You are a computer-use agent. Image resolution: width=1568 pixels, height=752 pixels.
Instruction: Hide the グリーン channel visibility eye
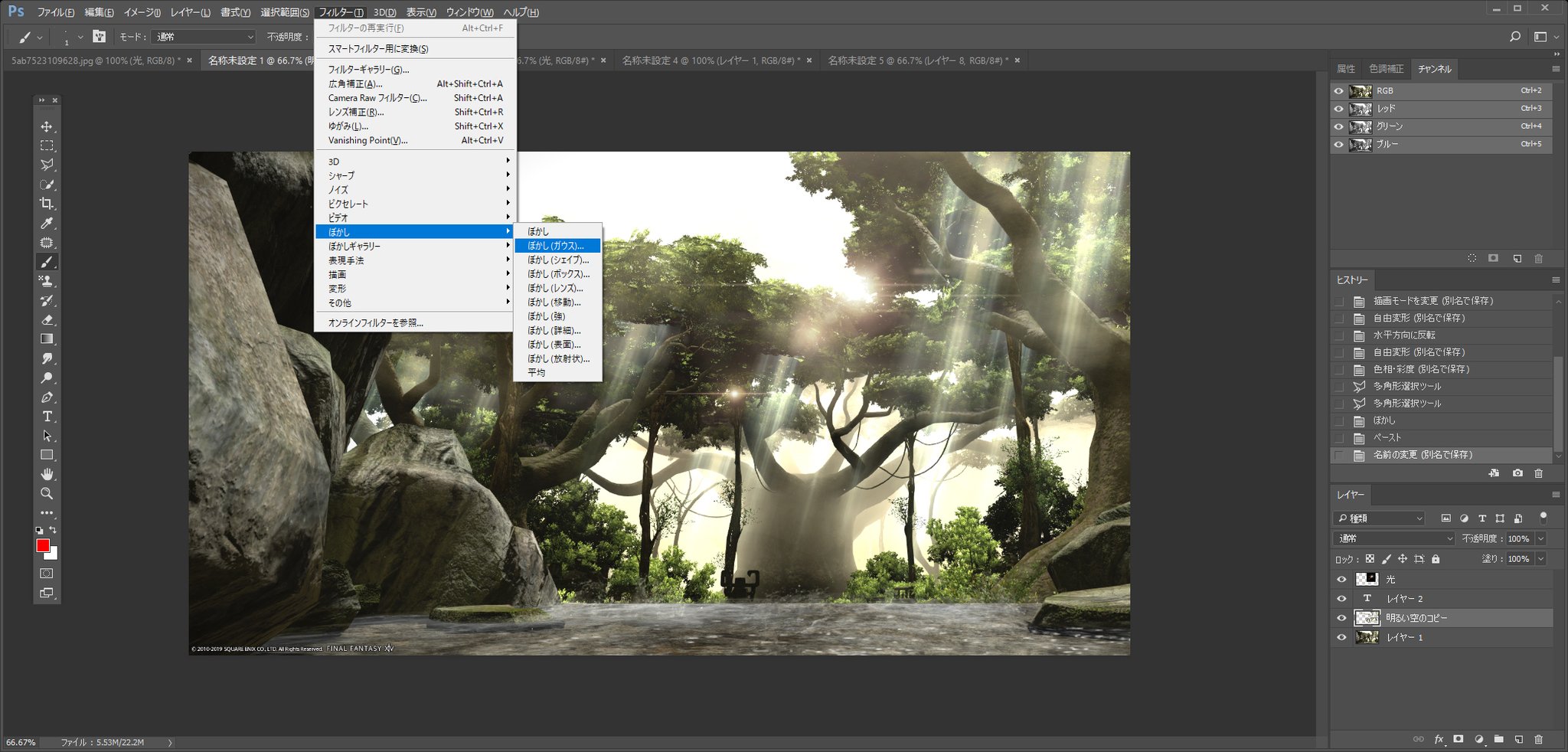pos(1338,126)
